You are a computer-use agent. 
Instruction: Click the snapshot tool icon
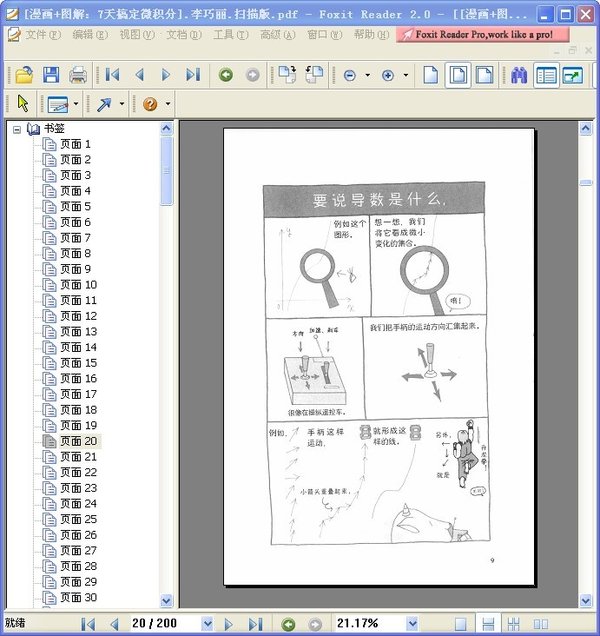tap(58, 104)
